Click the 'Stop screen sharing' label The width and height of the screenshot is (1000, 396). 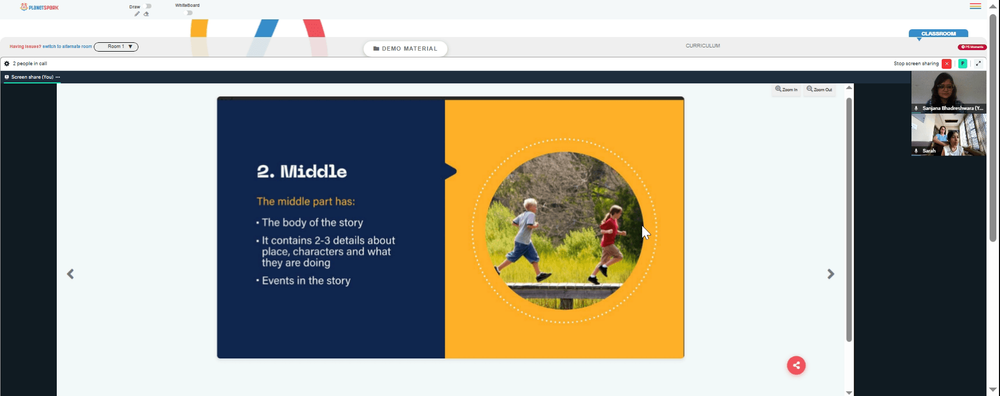tap(916, 64)
